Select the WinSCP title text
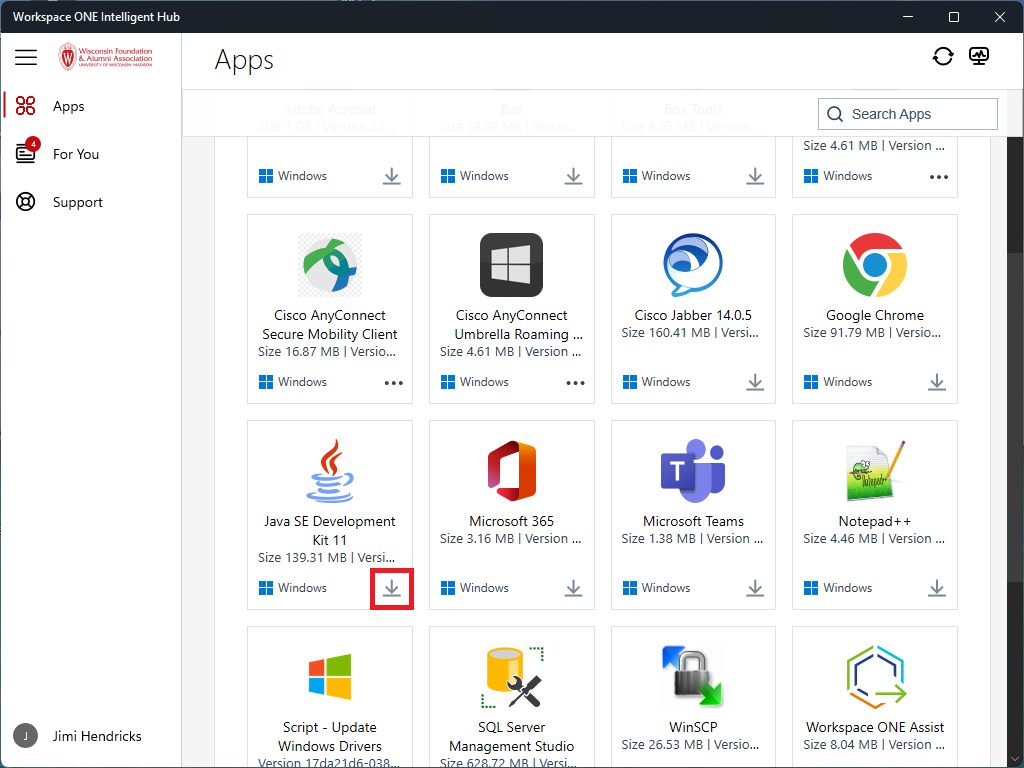 pyautogui.click(x=693, y=727)
